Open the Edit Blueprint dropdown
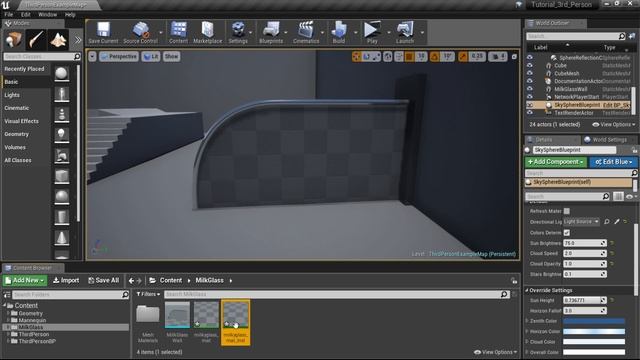The image size is (640, 360). click(x=613, y=162)
